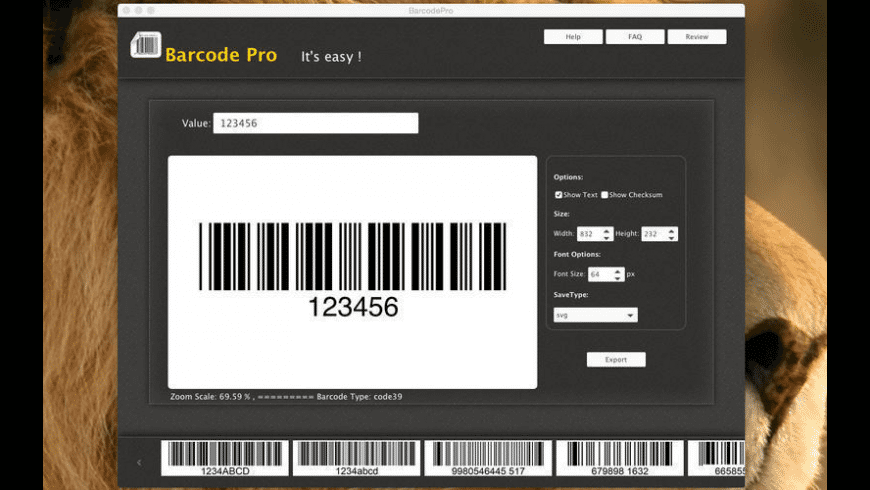
Task: Select the 679898 1632 barcode thumbnail
Action: (620, 458)
